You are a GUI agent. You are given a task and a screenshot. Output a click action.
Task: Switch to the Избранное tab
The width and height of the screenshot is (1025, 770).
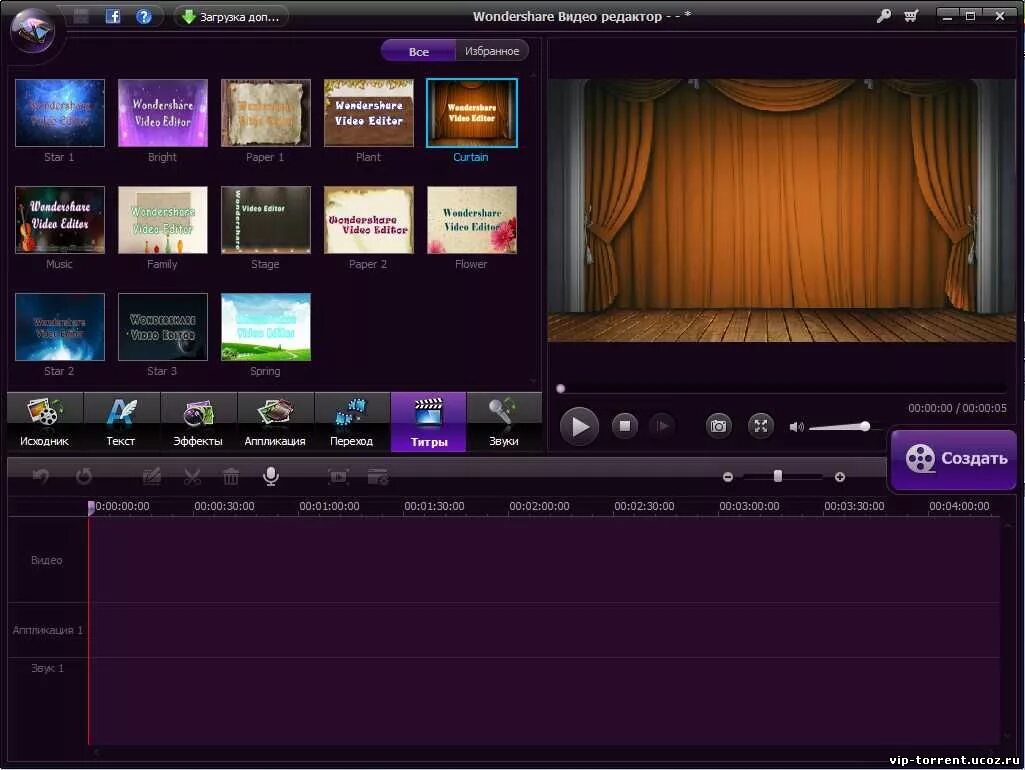tap(492, 51)
